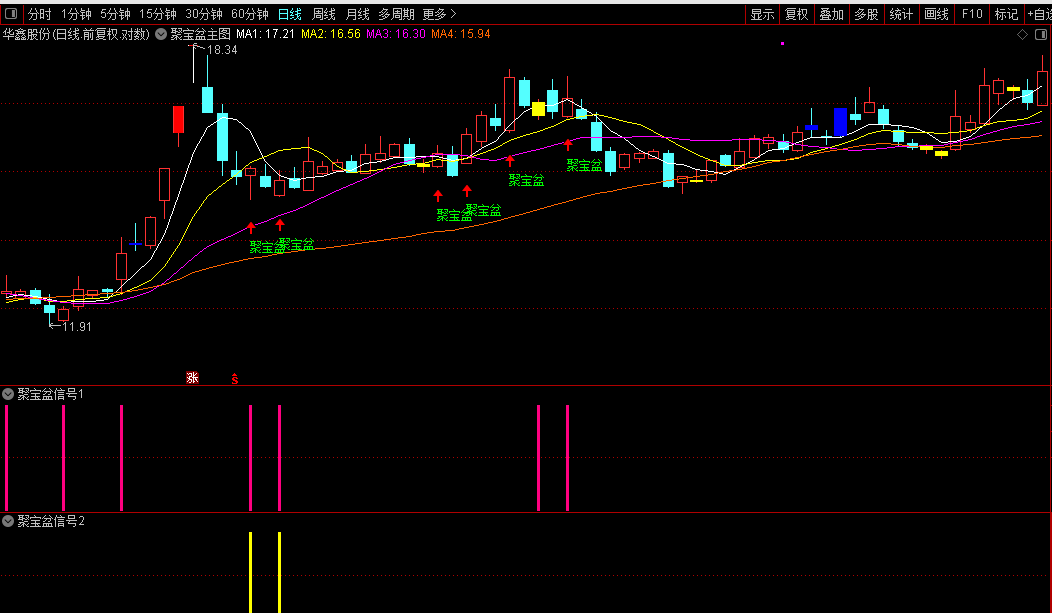This screenshot has width=1052, height=613.
Task: Click the diamond icon at chart top-right
Action: point(1022,35)
